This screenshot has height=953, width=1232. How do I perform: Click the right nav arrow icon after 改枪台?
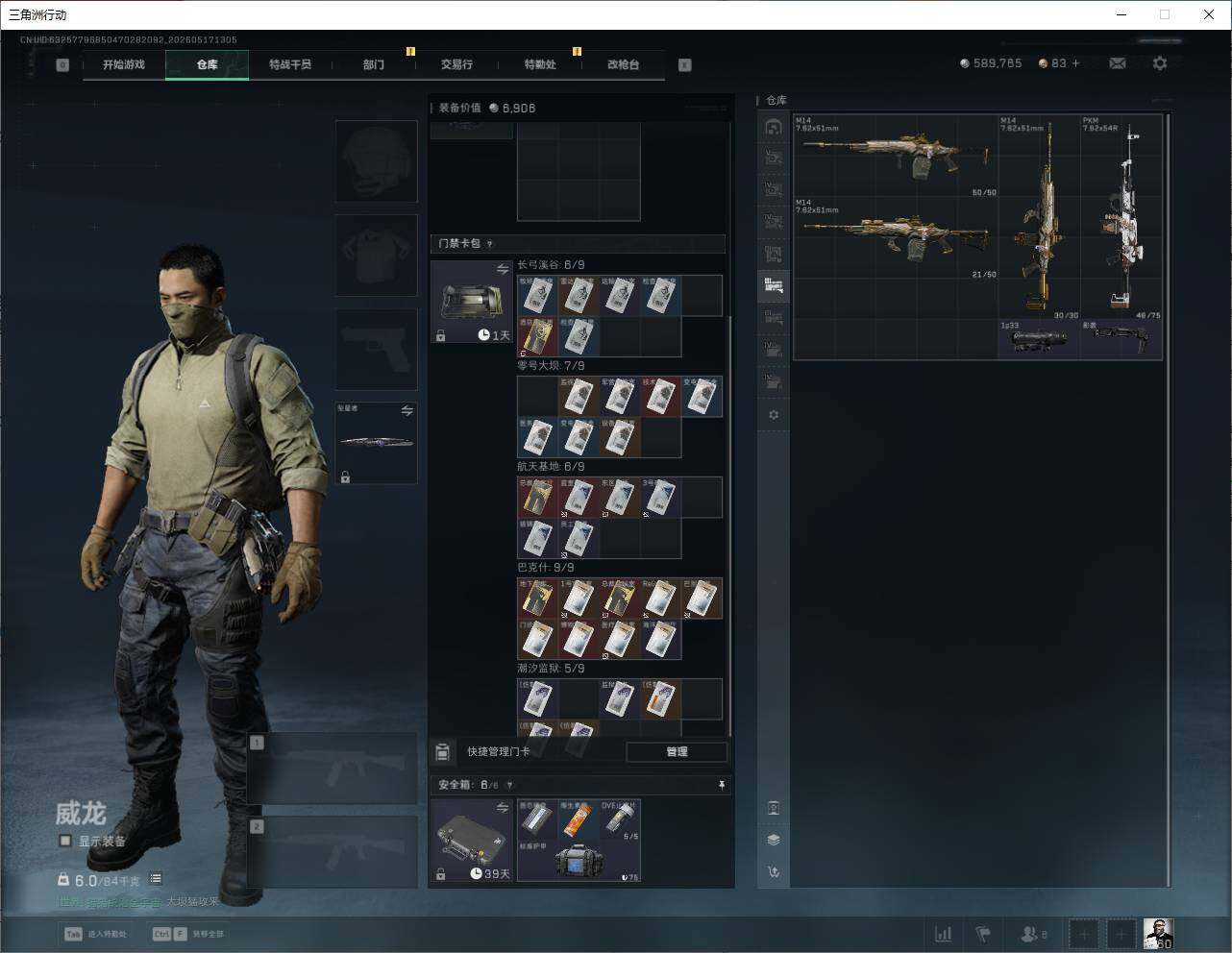(685, 65)
